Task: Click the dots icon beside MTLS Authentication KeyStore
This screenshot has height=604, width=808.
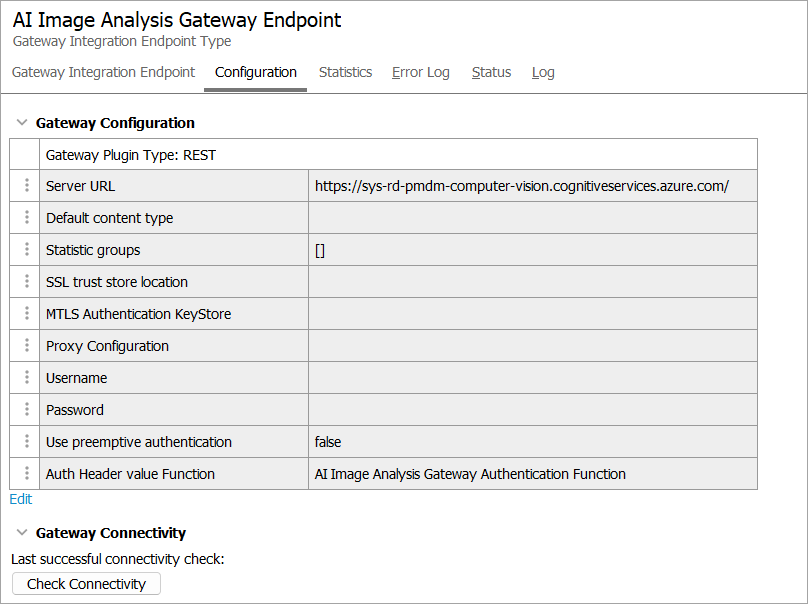Action: [27, 314]
